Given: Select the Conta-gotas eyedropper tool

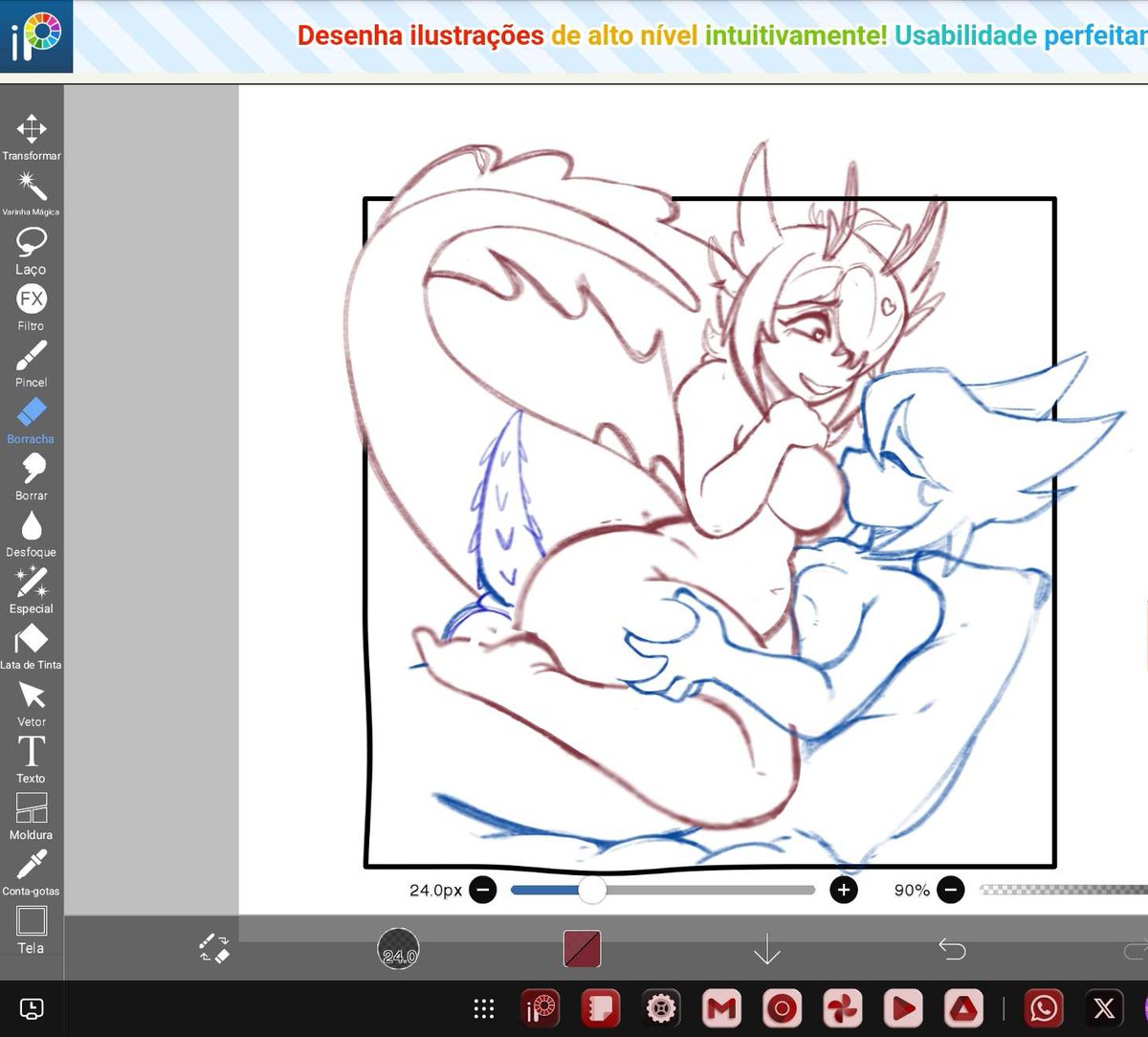Looking at the screenshot, I should coord(32,872).
